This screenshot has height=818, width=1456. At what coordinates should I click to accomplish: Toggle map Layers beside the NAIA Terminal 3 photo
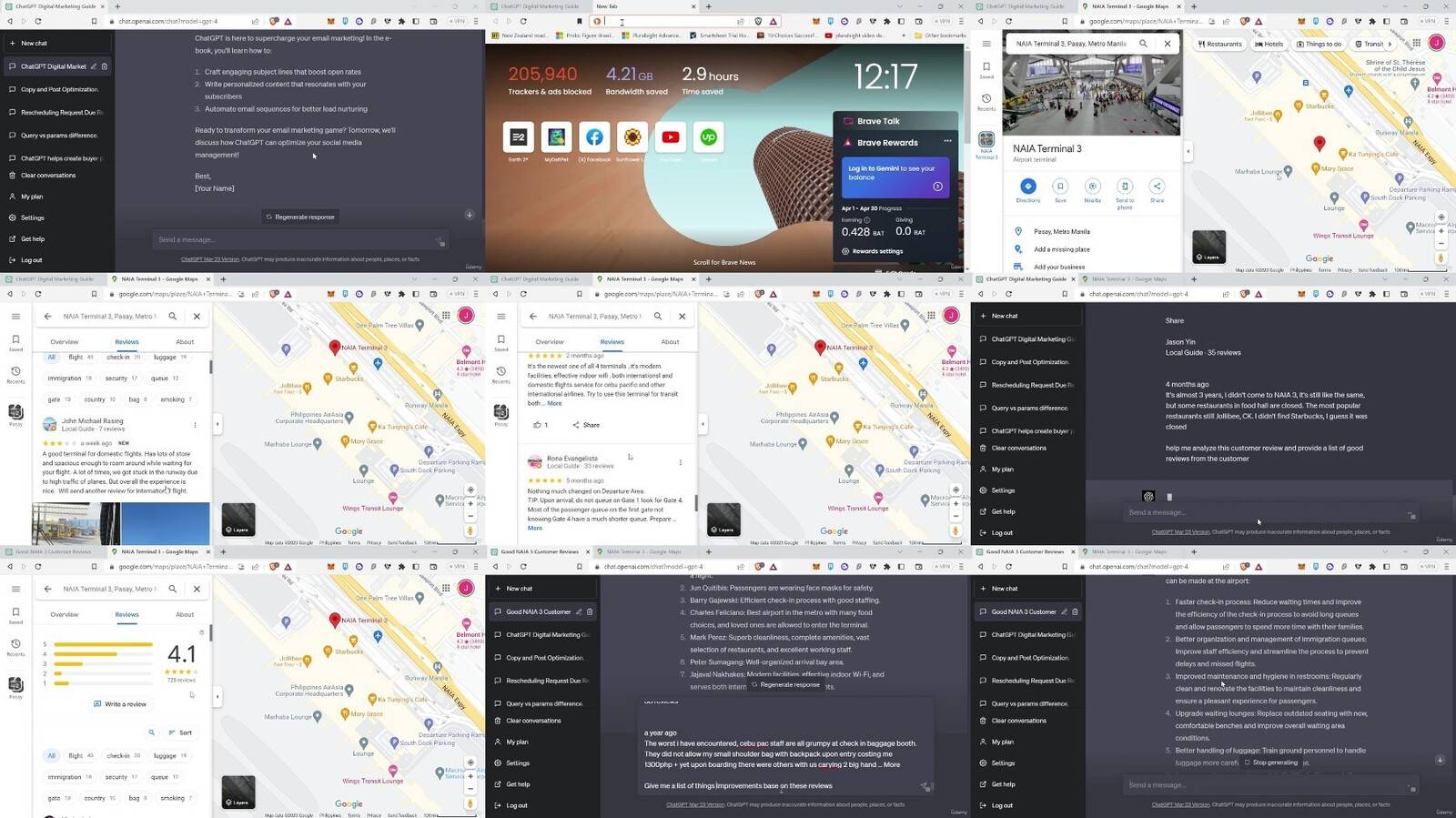click(x=1209, y=247)
